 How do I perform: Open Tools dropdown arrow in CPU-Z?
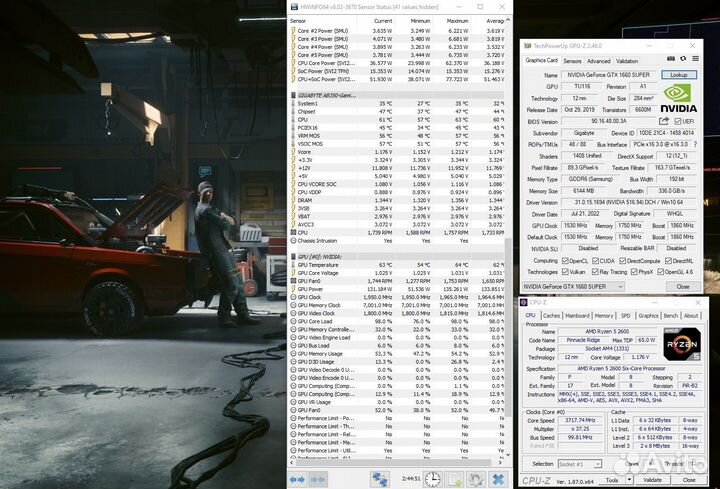[x=630, y=480]
